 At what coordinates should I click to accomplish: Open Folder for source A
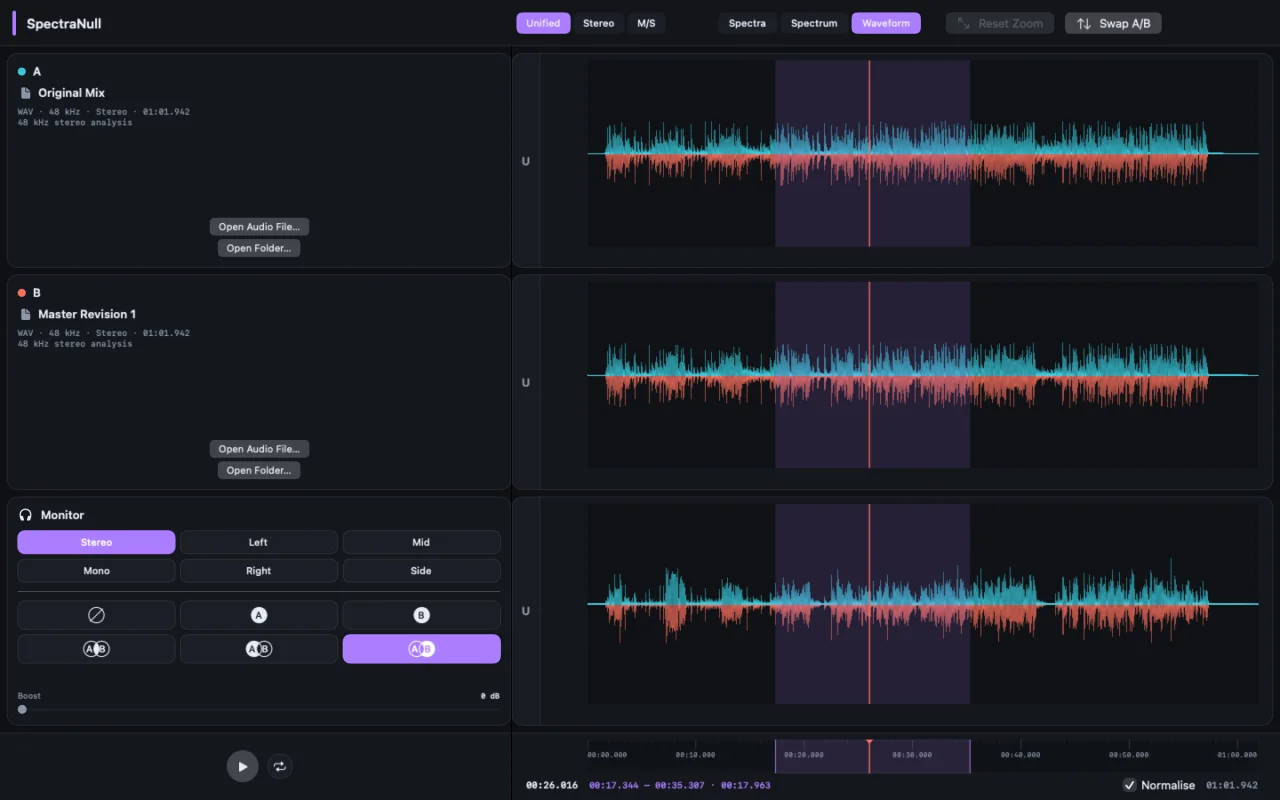point(259,248)
